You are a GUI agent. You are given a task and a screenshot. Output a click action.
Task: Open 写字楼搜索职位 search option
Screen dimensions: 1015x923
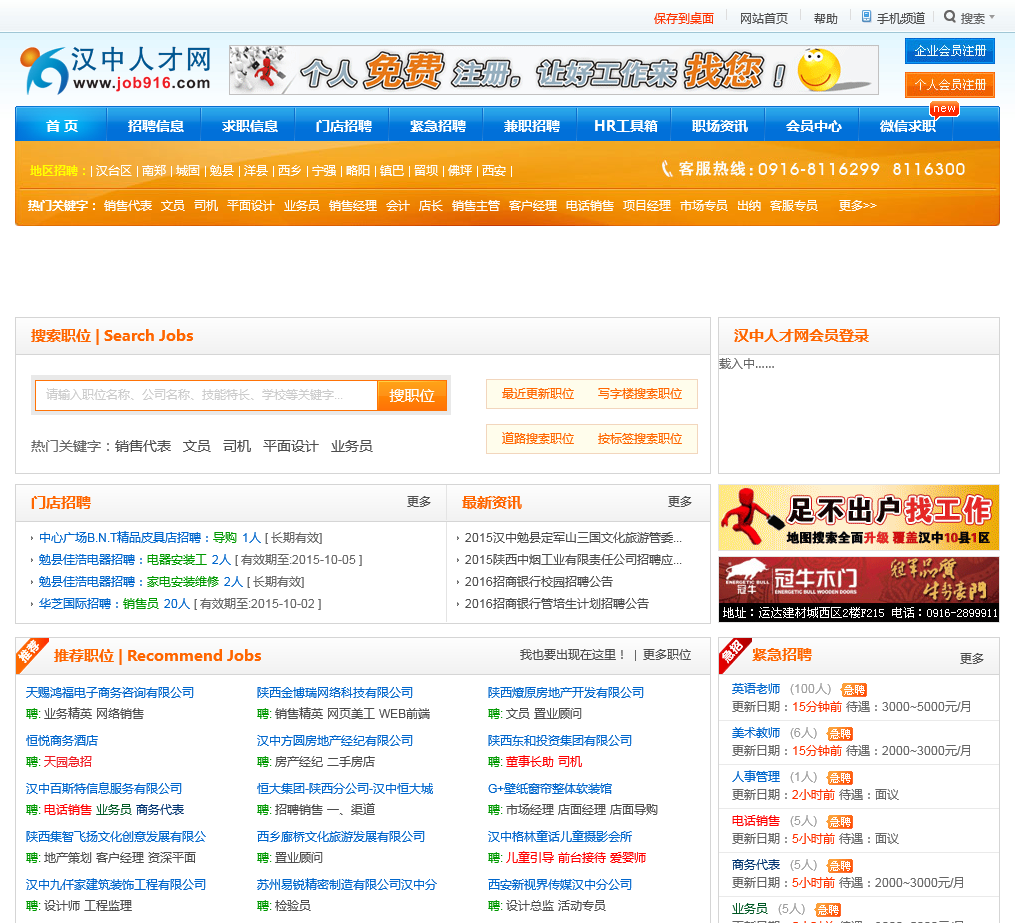(x=640, y=394)
